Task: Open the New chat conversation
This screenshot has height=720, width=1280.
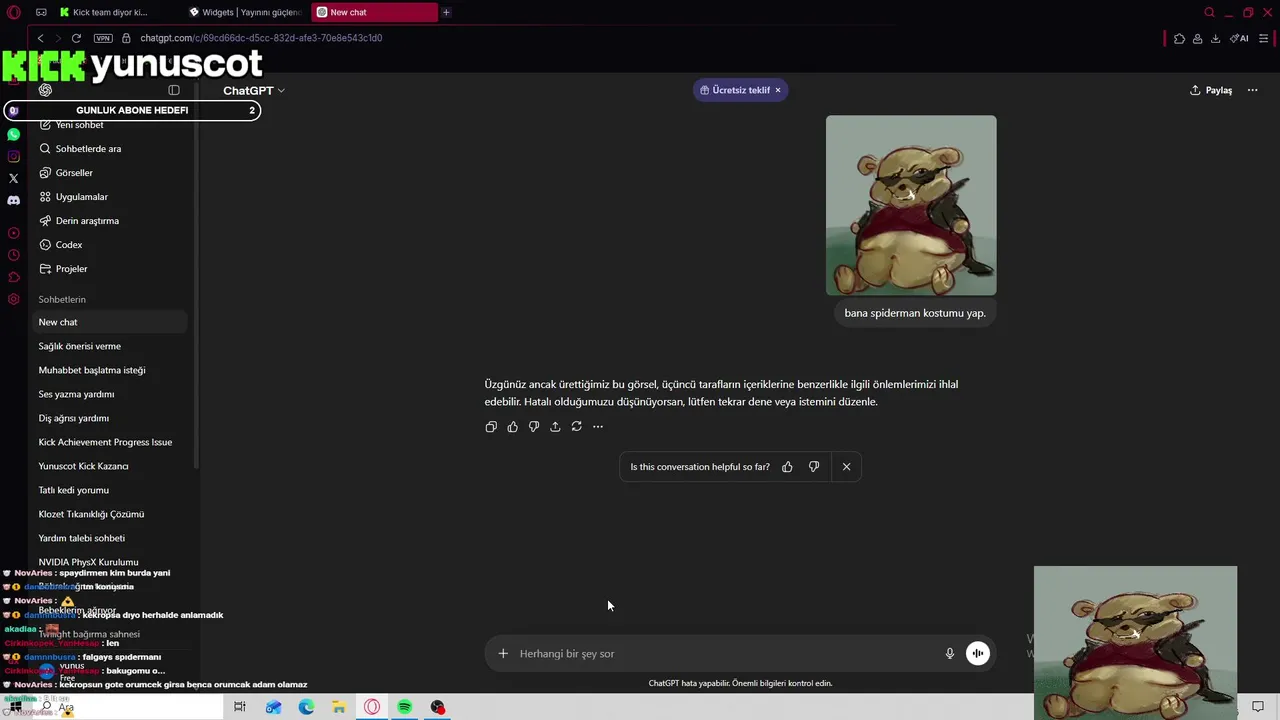Action: click(110, 322)
